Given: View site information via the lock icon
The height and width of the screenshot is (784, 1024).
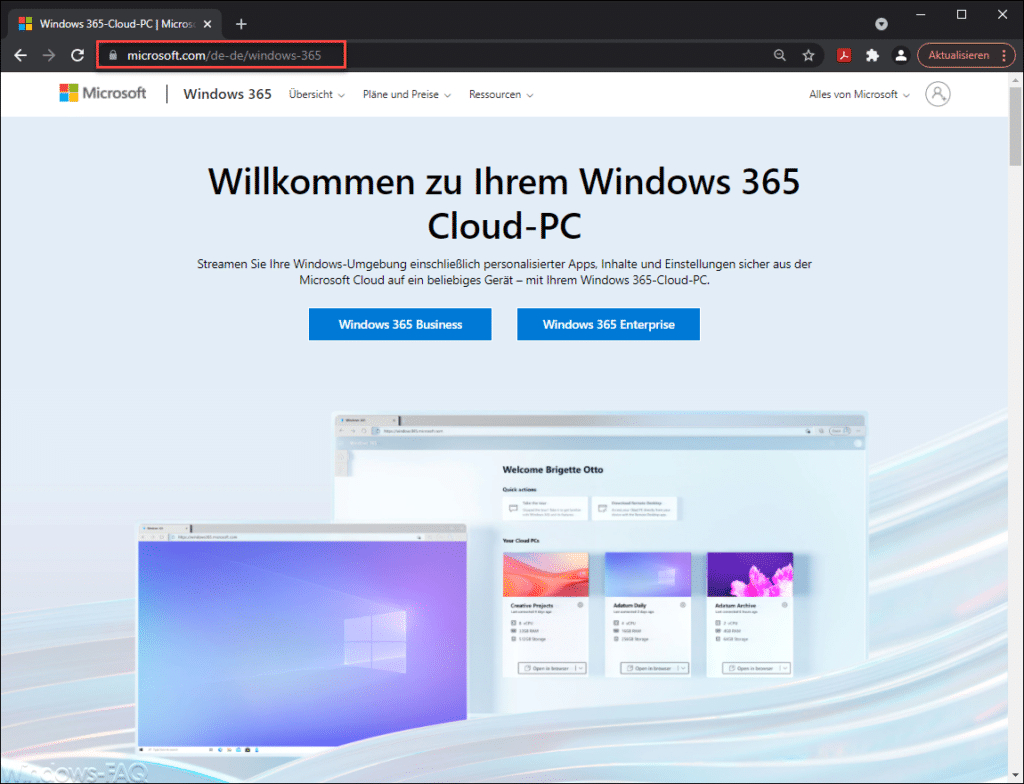Looking at the screenshot, I should pos(113,56).
